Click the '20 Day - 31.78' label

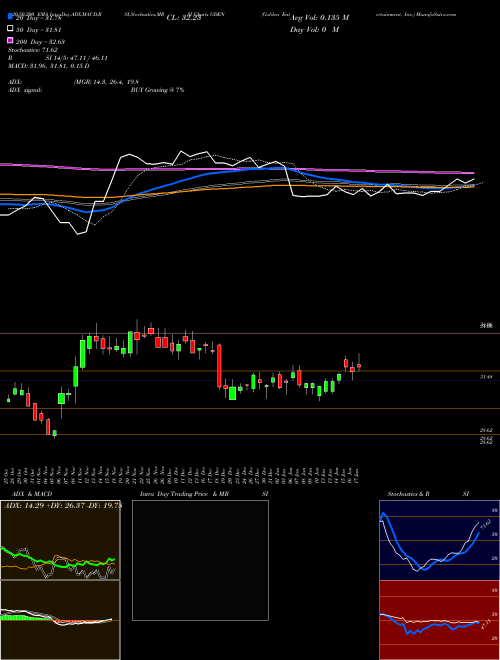point(39,18)
